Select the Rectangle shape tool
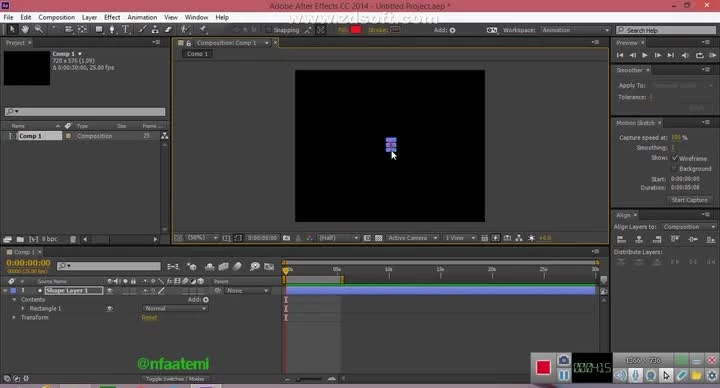 click(99, 29)
